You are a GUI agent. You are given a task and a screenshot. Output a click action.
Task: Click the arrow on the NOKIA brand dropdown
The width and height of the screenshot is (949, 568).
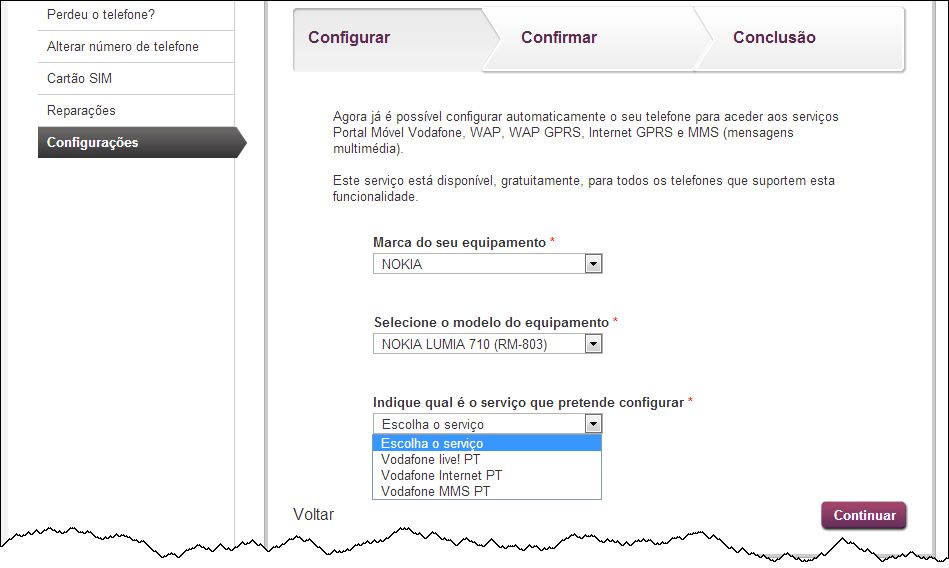coord(593,264)
